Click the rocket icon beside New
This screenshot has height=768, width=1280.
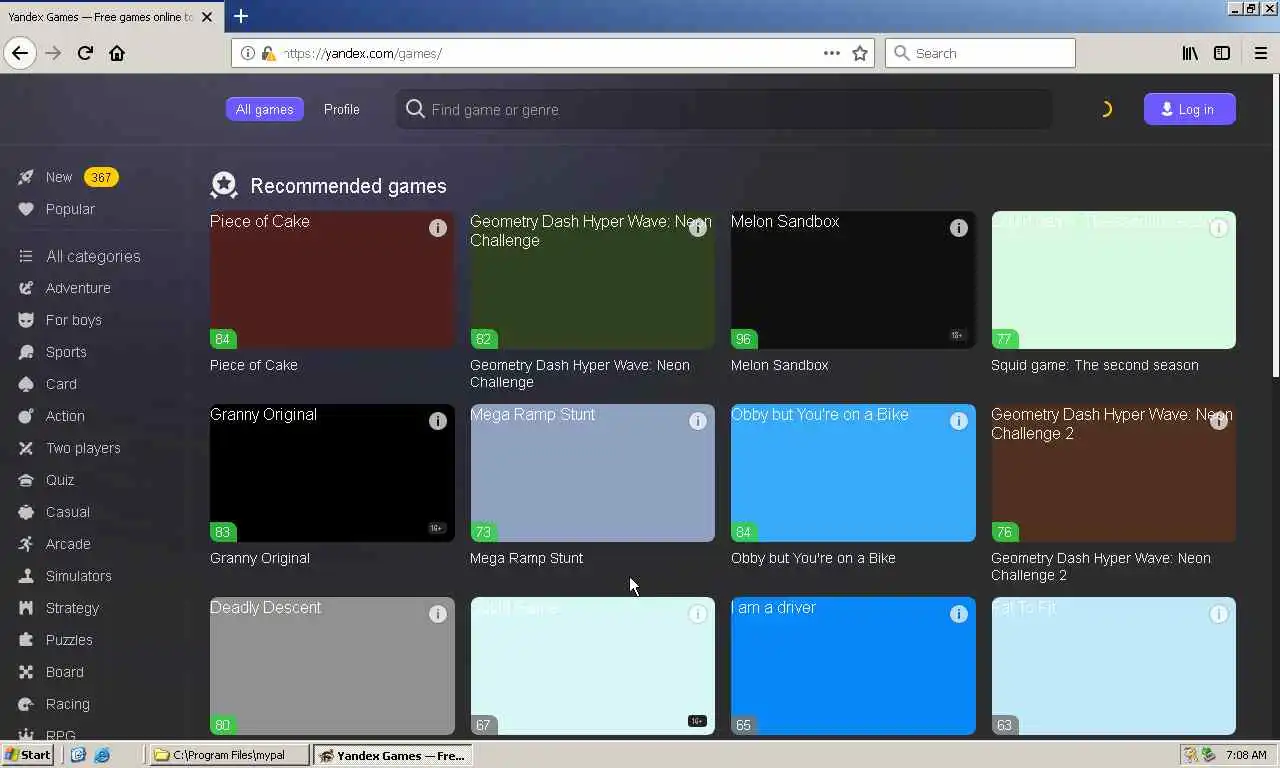26,177
